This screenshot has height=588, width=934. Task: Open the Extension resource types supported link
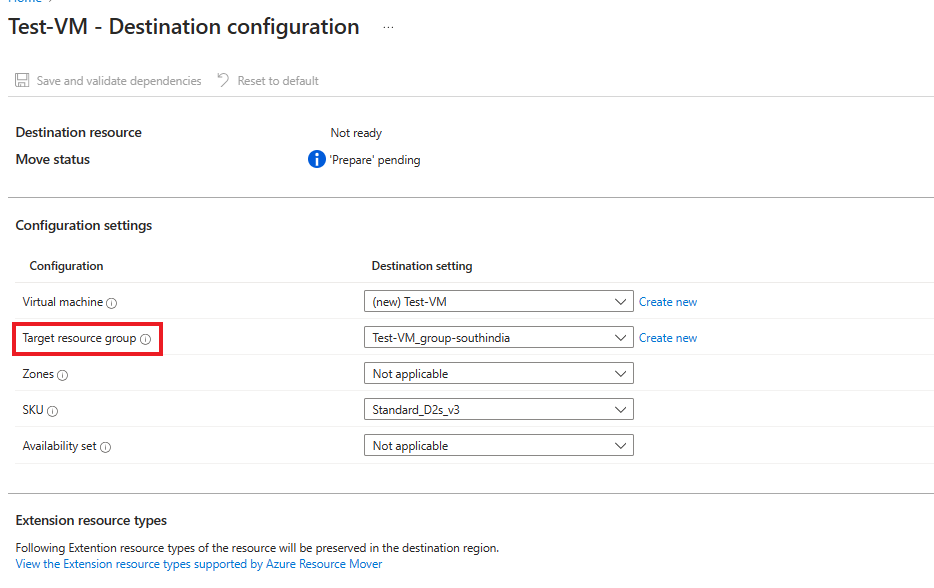[x=198, y=564]
